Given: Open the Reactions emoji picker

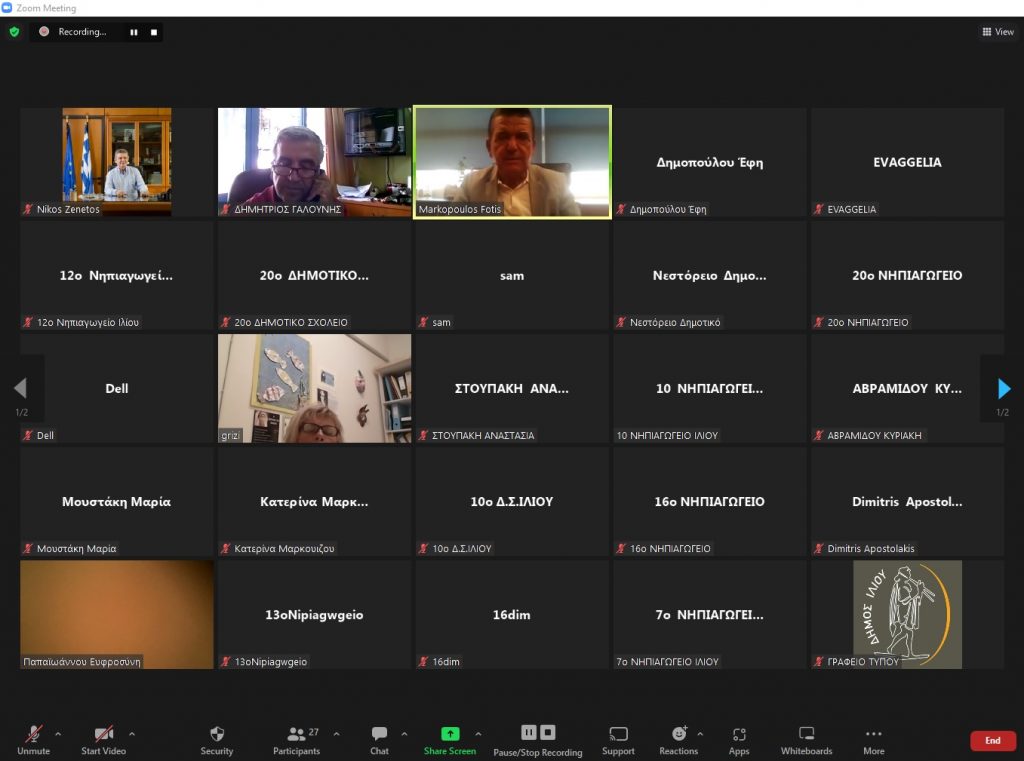Looking at the screenshot, I should [x=679, y=739].
